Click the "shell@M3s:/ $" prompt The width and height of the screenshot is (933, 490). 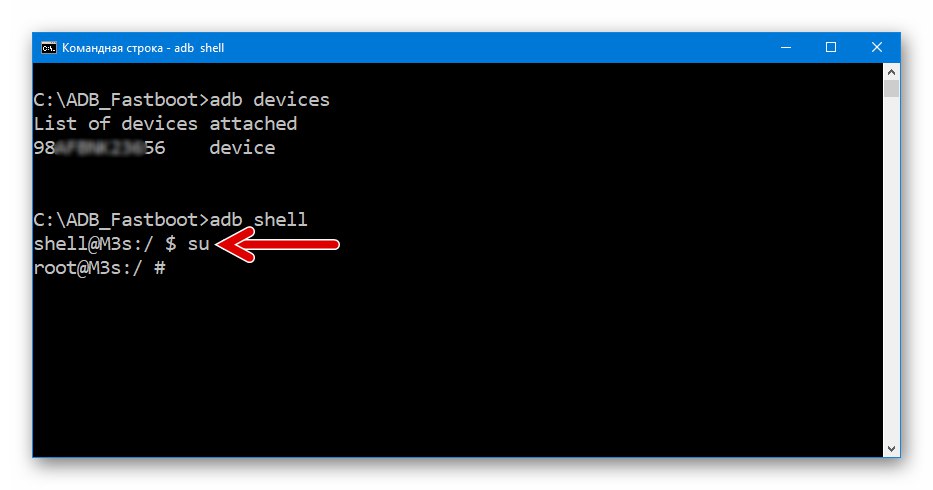pyautogui.click(x=104, y=245)
